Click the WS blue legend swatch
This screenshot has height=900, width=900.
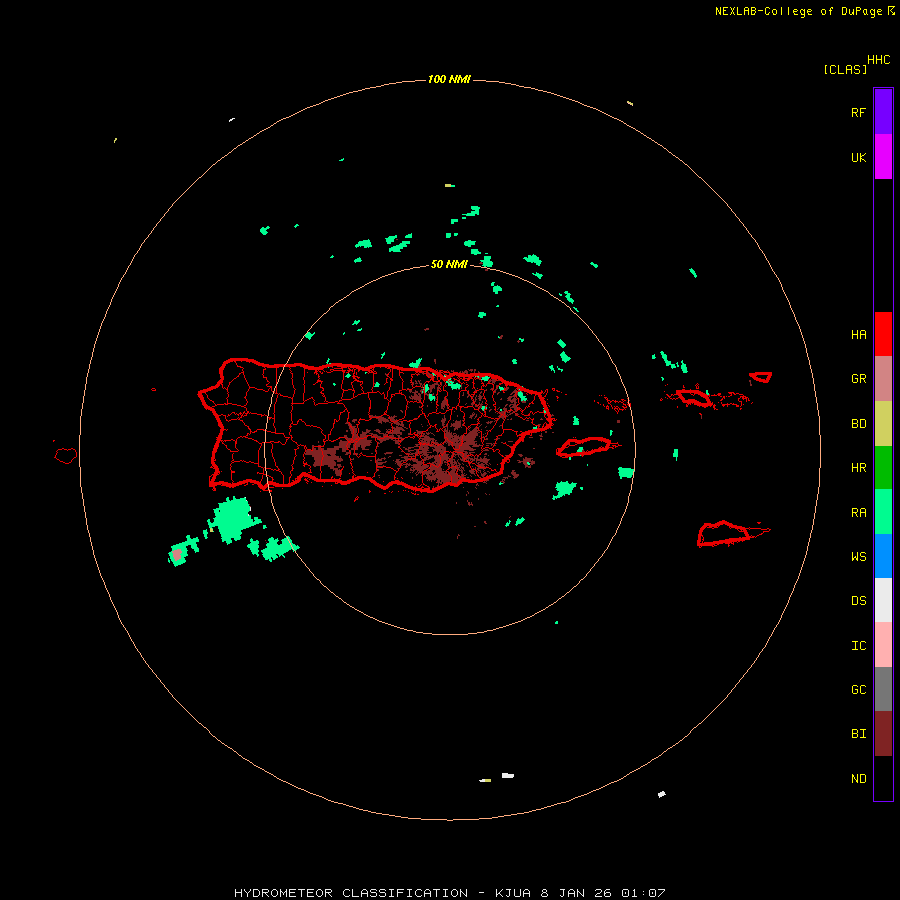click(883, 556)
